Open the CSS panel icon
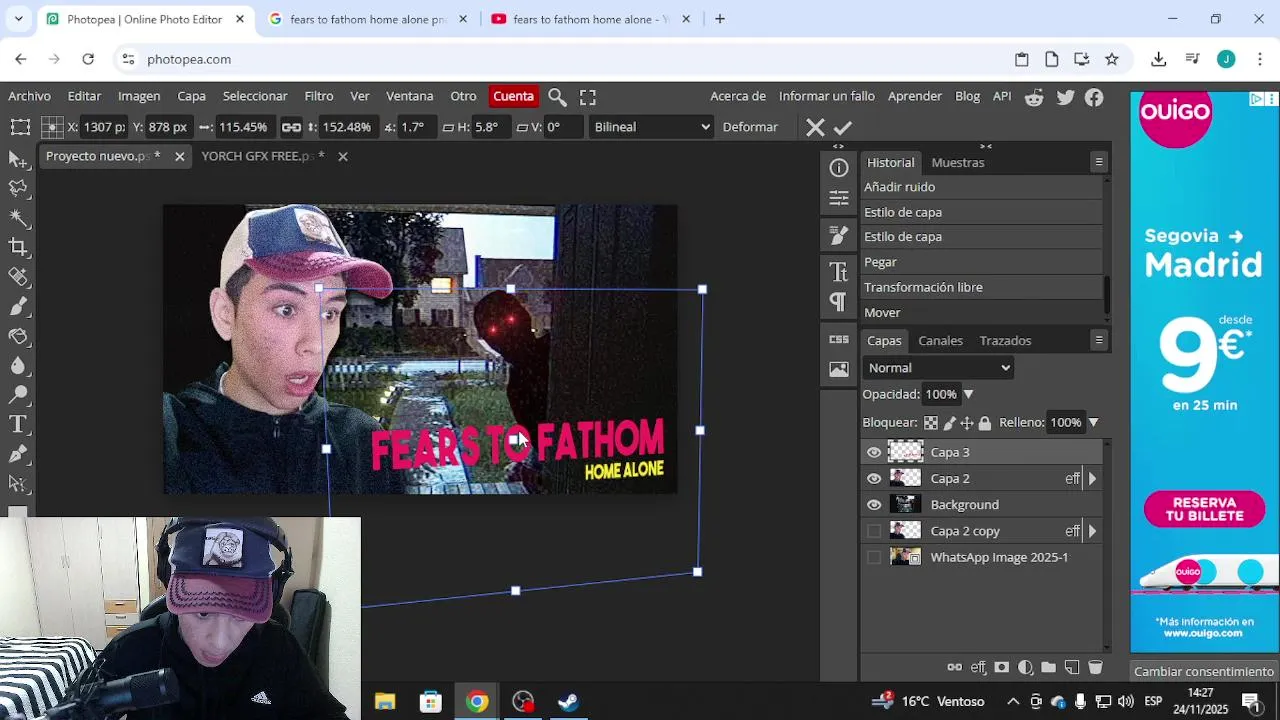The width and height of the screenshot is (1280, 720). tap(839, 339)
